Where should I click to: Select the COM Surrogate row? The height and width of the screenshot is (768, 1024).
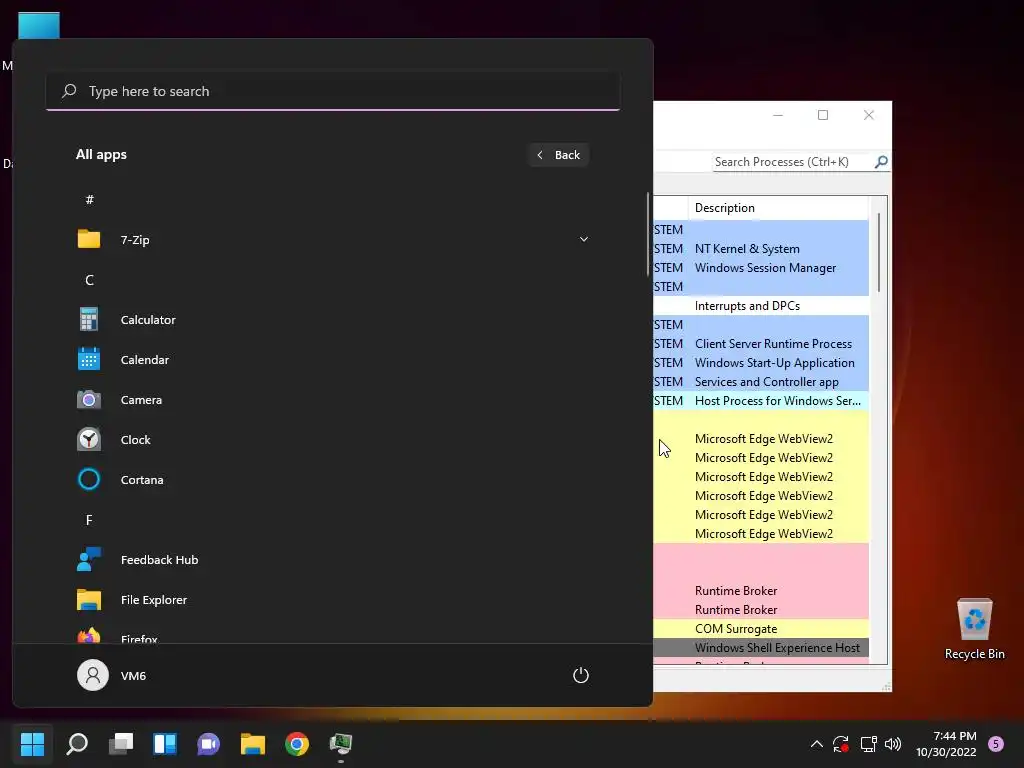point(761,628)
